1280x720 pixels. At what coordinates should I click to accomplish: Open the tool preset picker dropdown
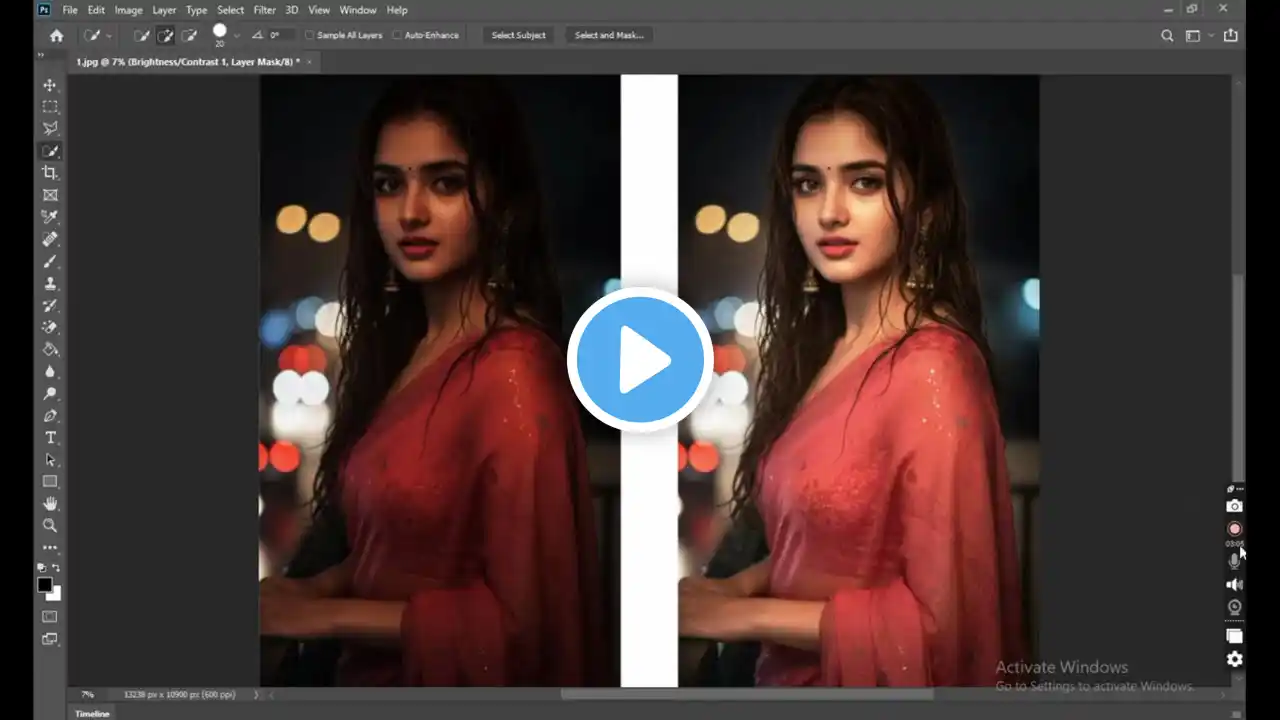[x=109, y=35]
